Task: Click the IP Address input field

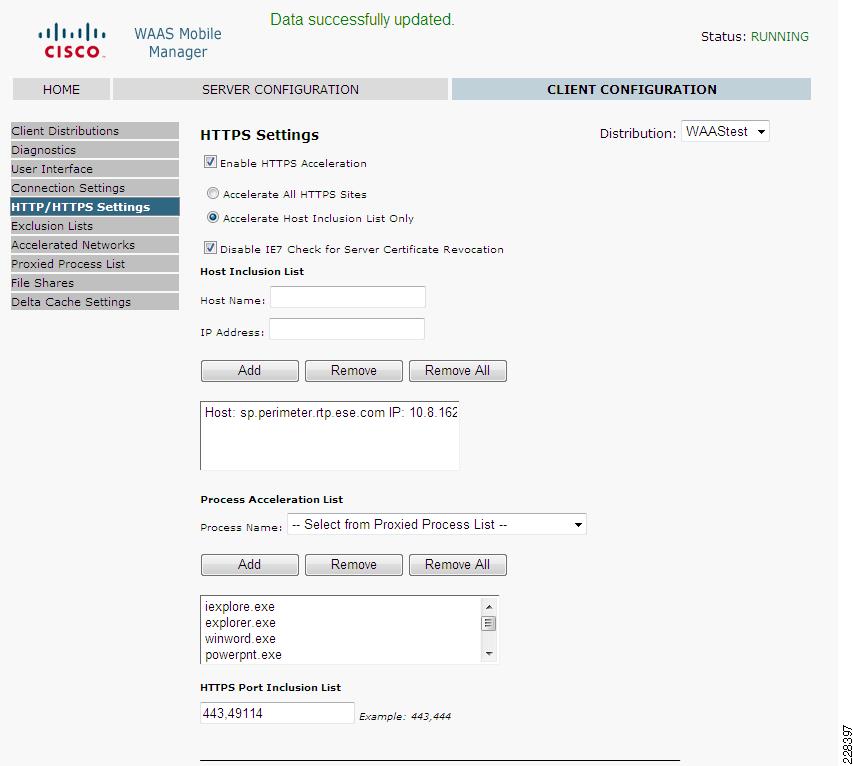Action: pos(347,329)
